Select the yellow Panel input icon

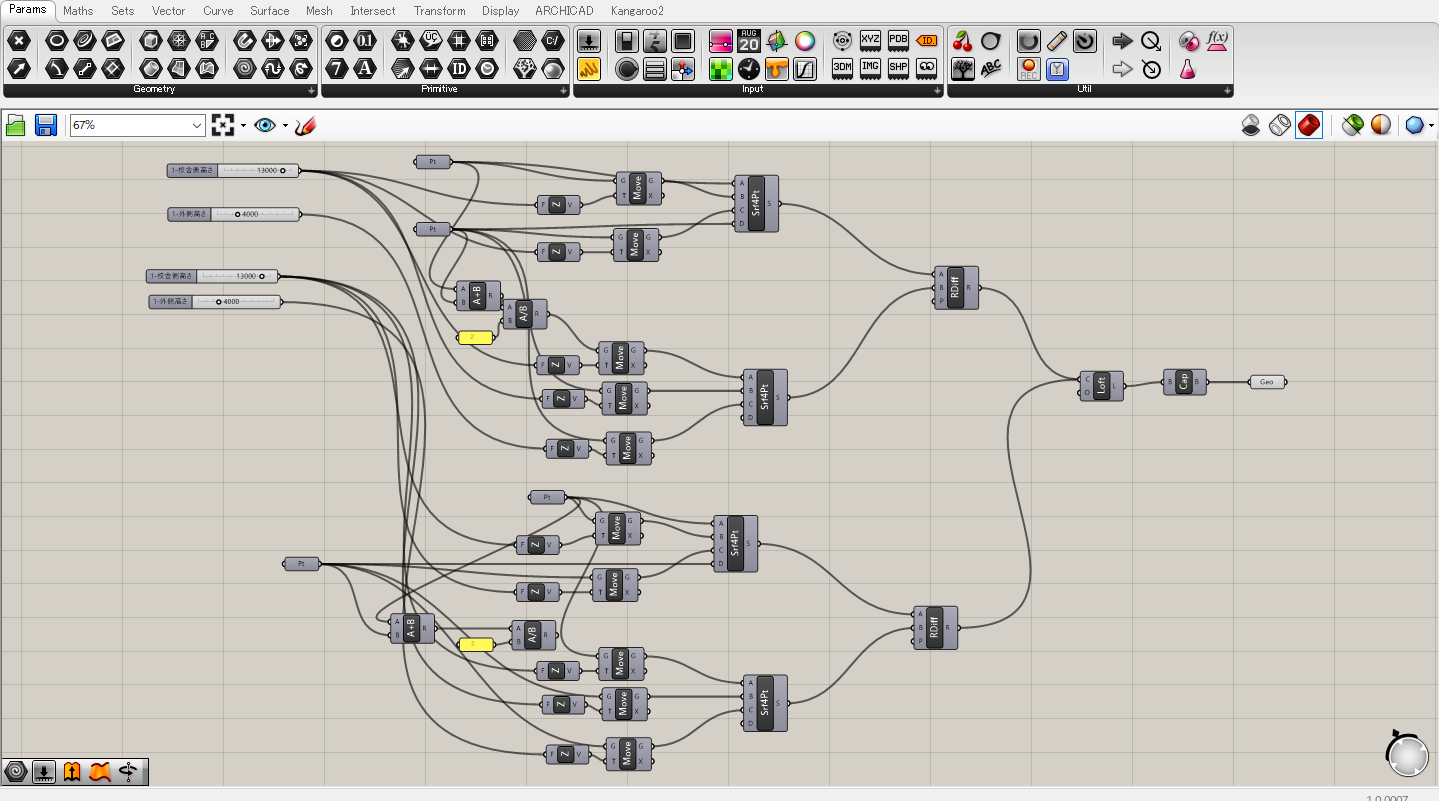[x=589, y=69]
